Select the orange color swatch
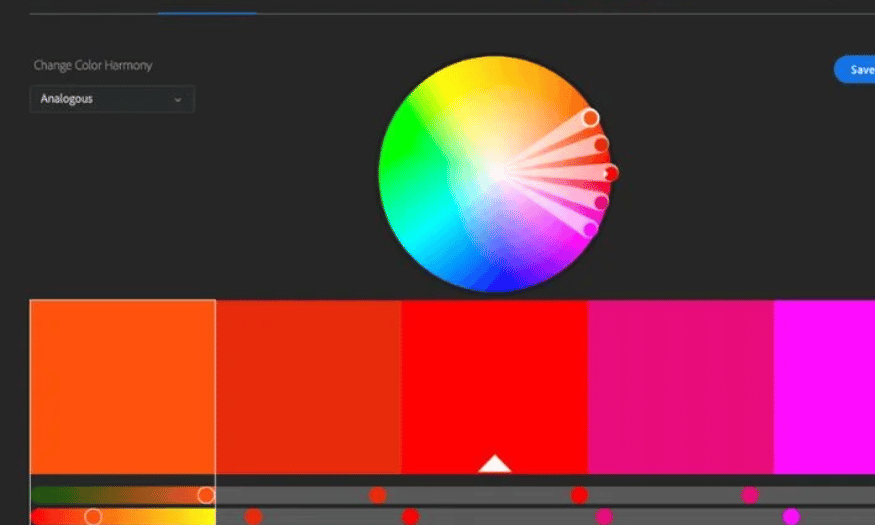Viewport: 875px width, 525px height. point(123,387)
